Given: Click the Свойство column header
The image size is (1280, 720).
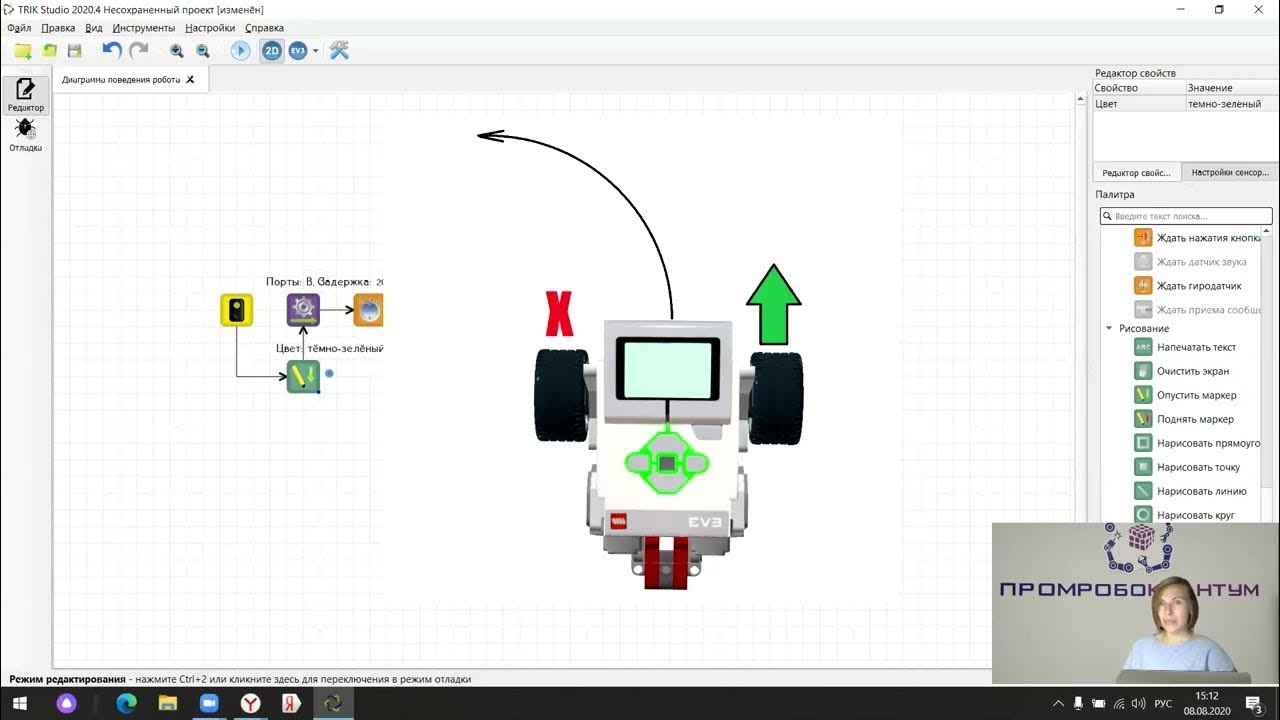Looking at the screenshot, I should tap(1138, 88).
